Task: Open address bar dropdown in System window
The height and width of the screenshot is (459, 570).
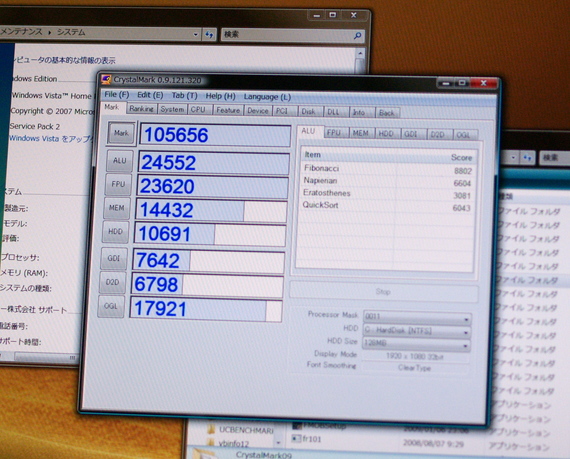Action: [x=196, y=35]
